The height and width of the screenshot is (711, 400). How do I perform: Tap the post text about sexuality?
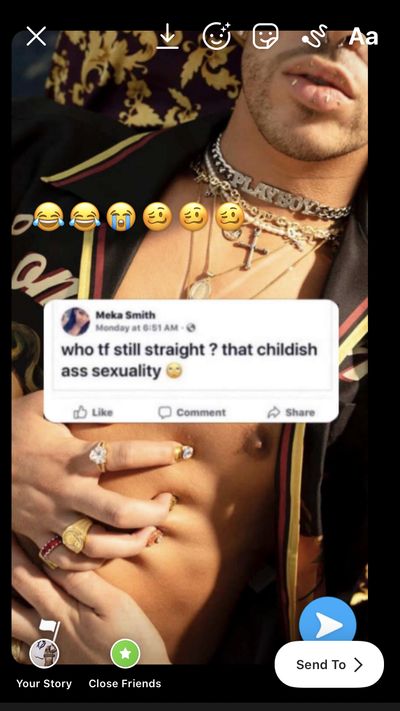click(189, 360)
